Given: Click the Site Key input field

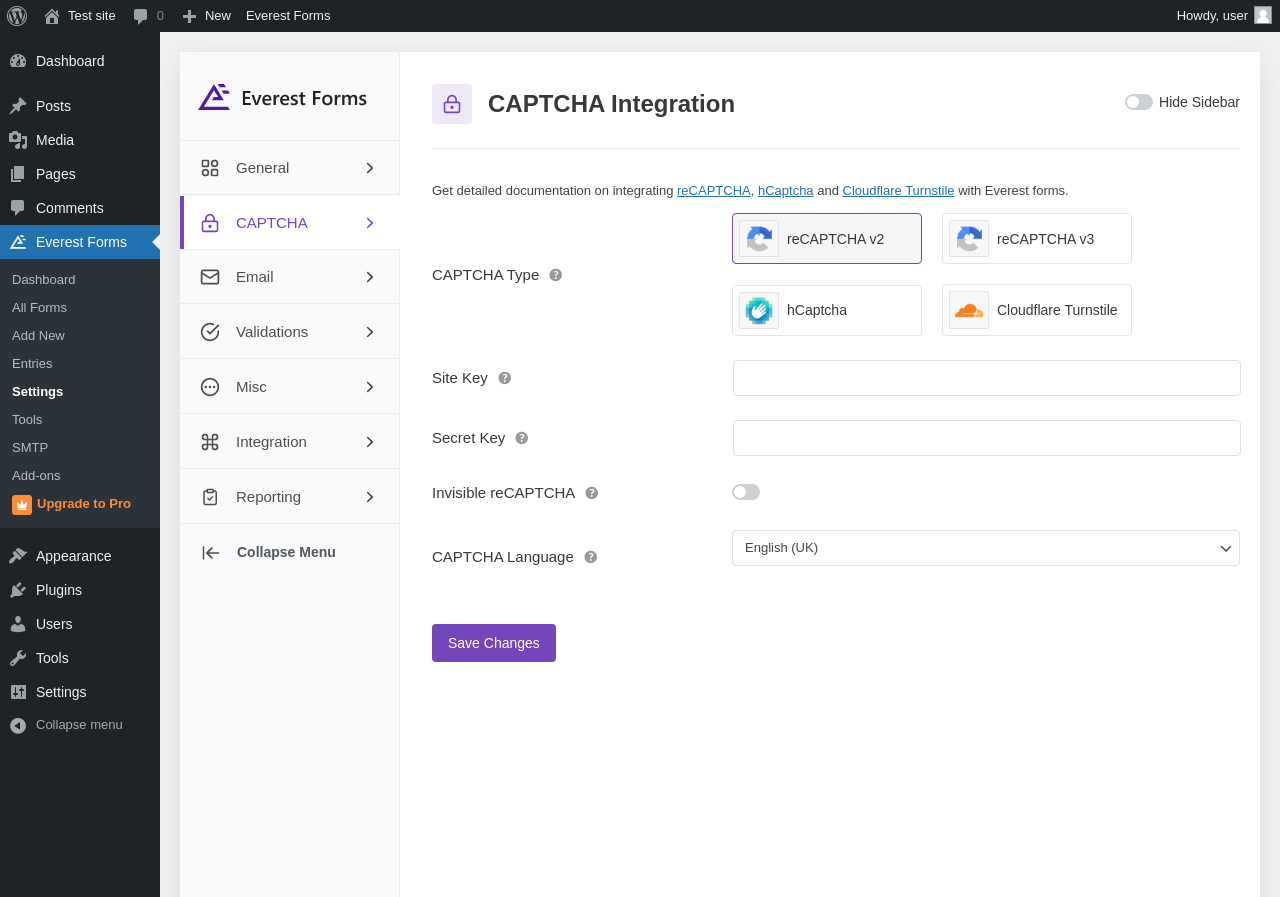Looking at the screenshot, I should [x=987, y=378].
